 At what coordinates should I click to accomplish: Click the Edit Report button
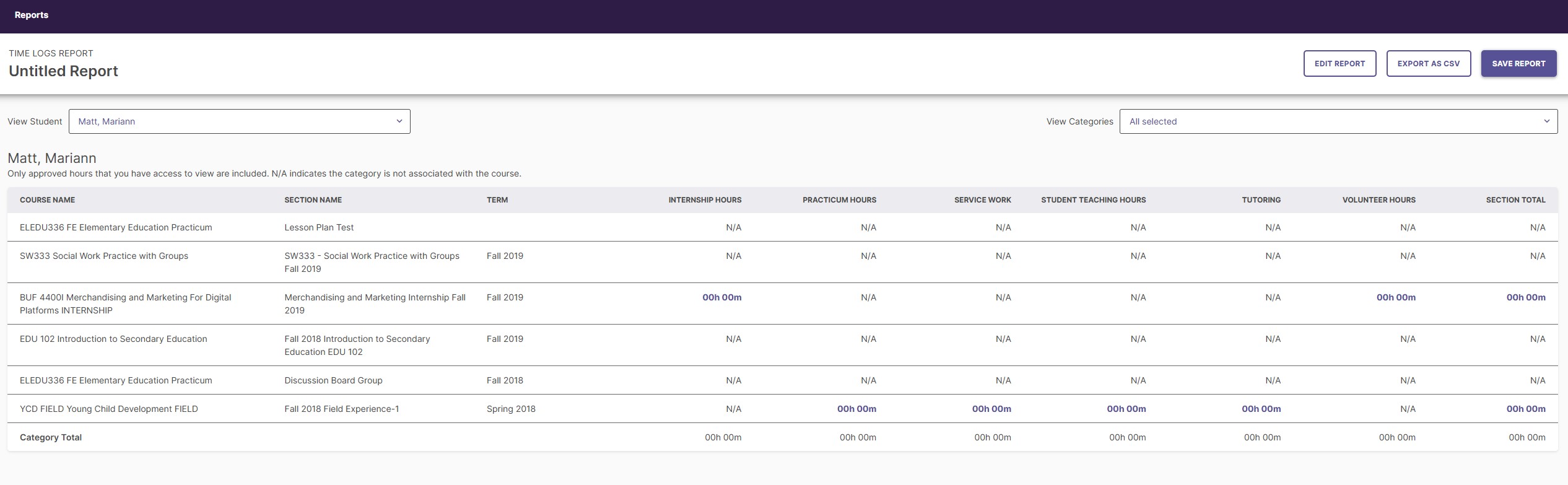1339,64
